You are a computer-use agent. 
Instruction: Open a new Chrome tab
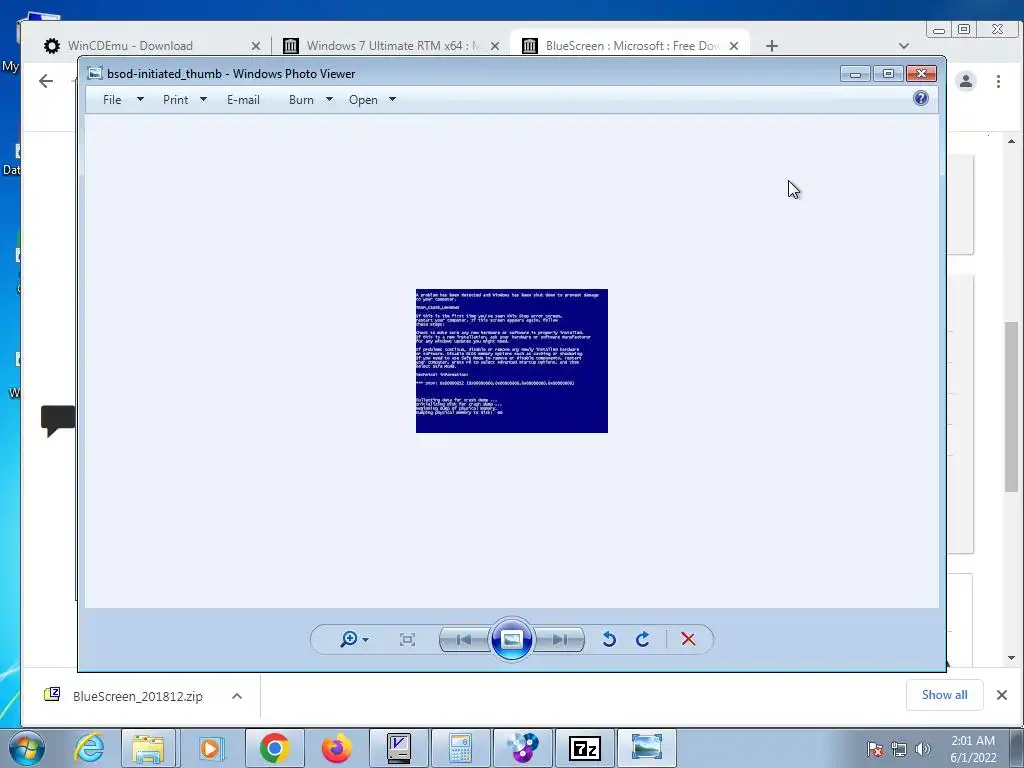pyautogui.click(x=772, y=46)
